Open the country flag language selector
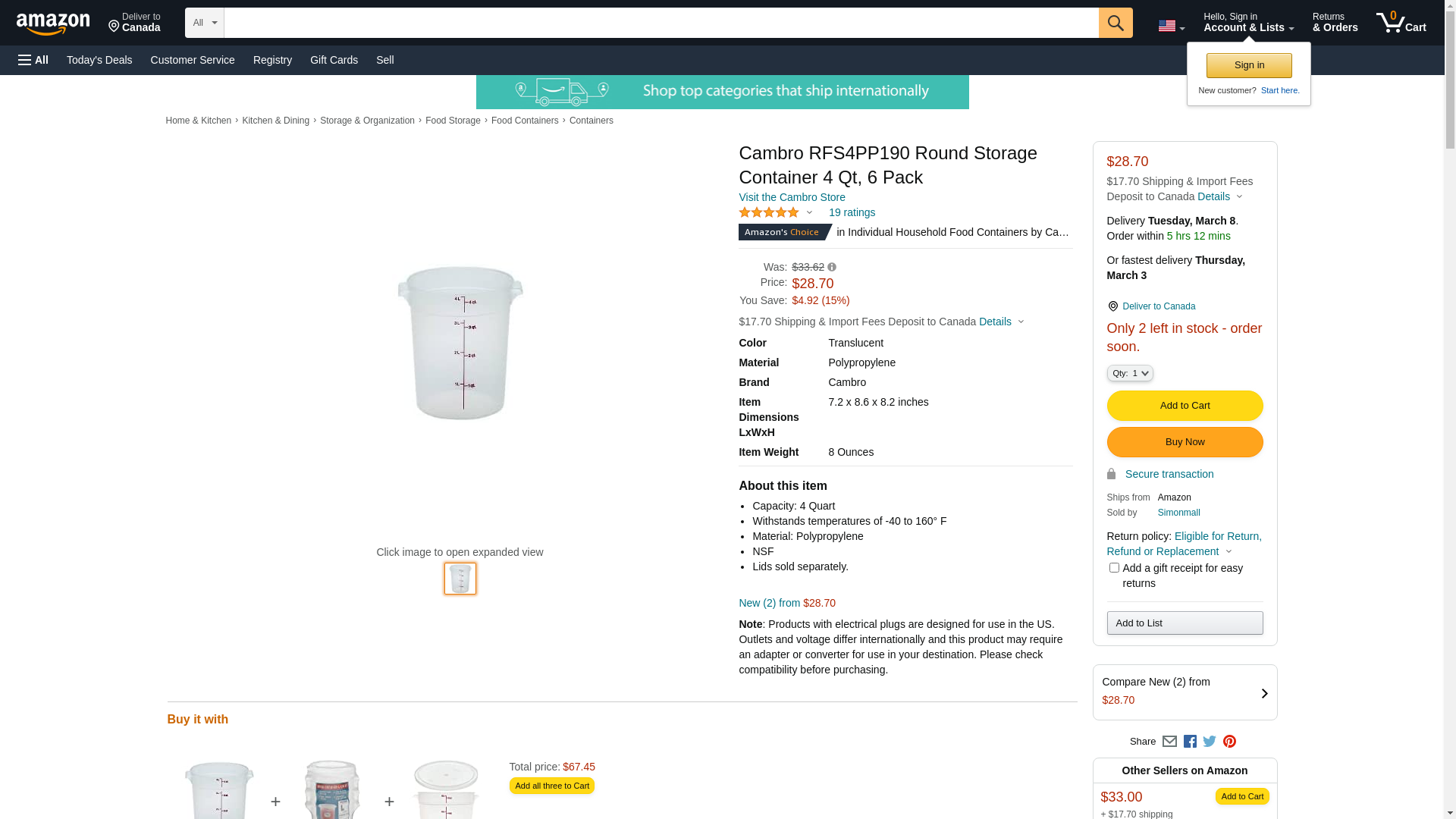This screenshot has height=819, width=1456. (1171, 27)
